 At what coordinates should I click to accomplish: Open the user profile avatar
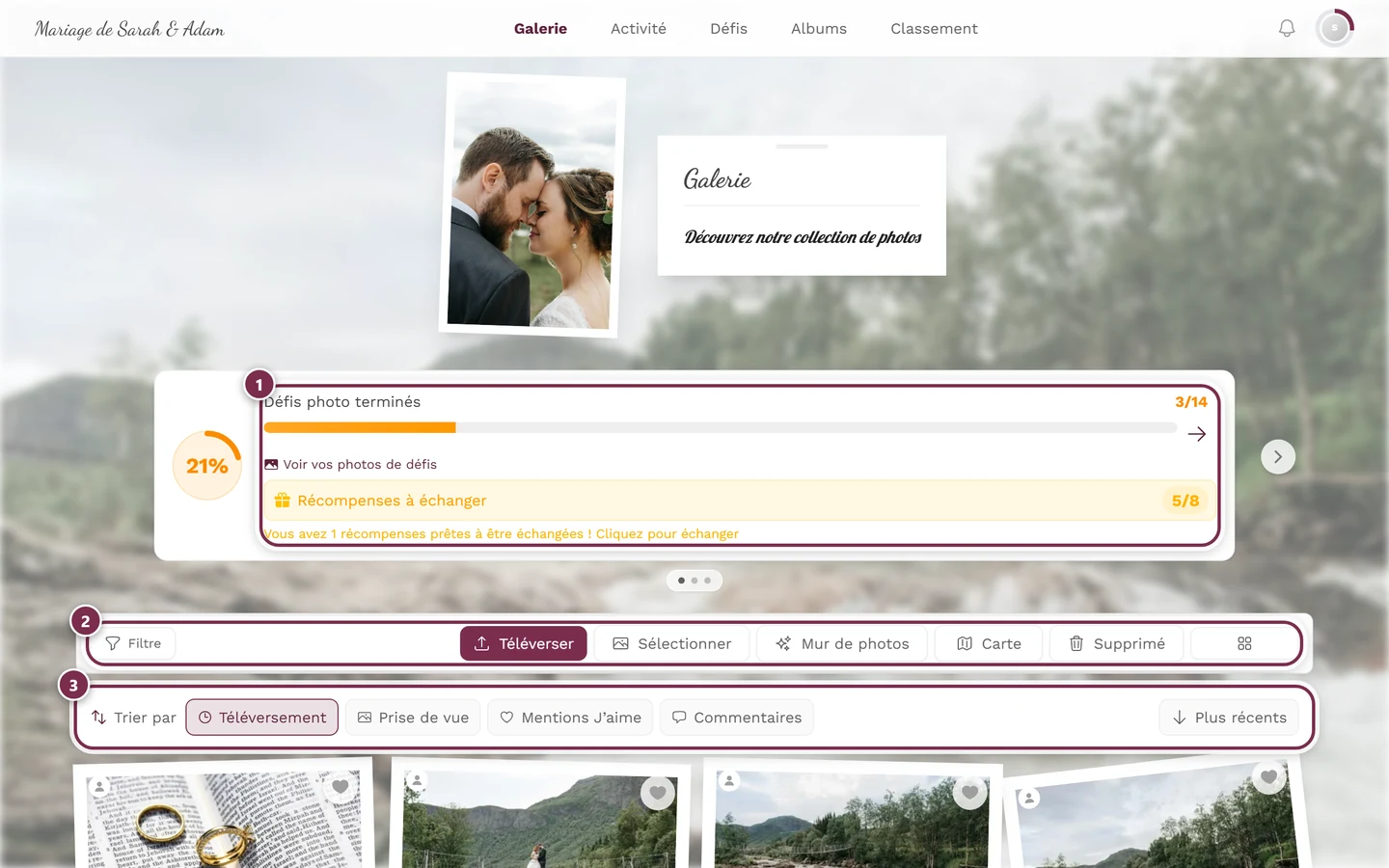(x=1335, y=29)
